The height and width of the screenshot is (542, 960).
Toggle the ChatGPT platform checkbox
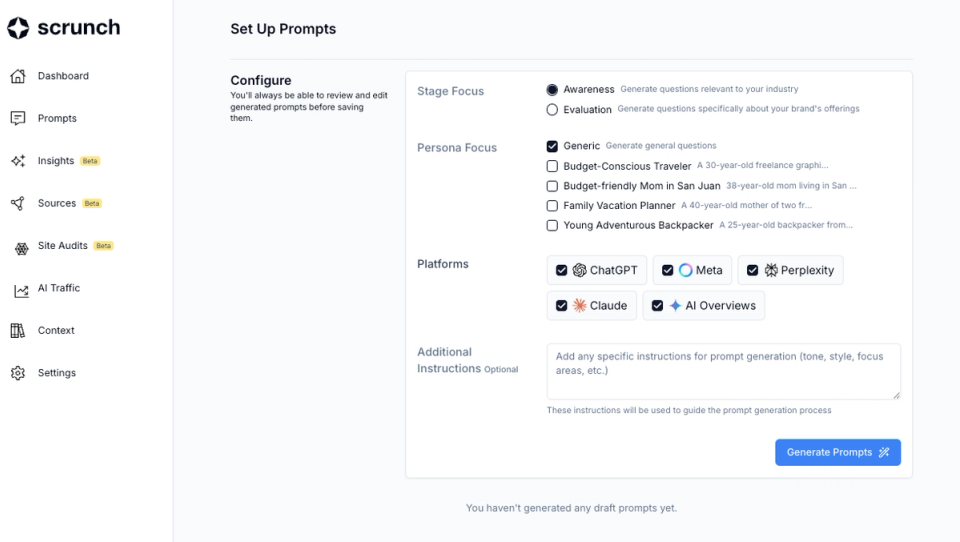click(x=561, y=270)
